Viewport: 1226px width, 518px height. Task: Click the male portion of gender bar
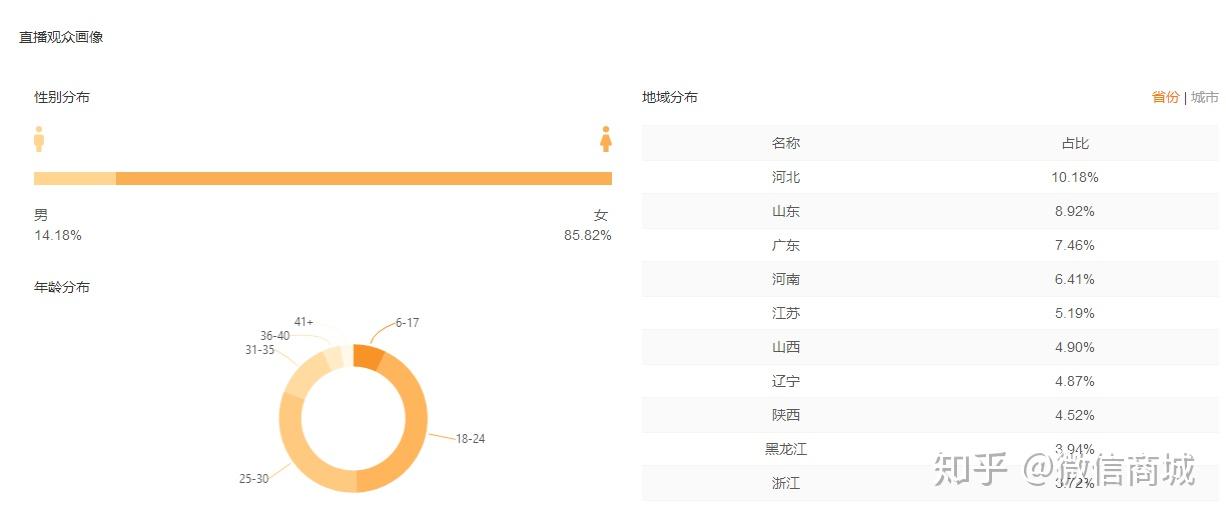tap(75, 178)
